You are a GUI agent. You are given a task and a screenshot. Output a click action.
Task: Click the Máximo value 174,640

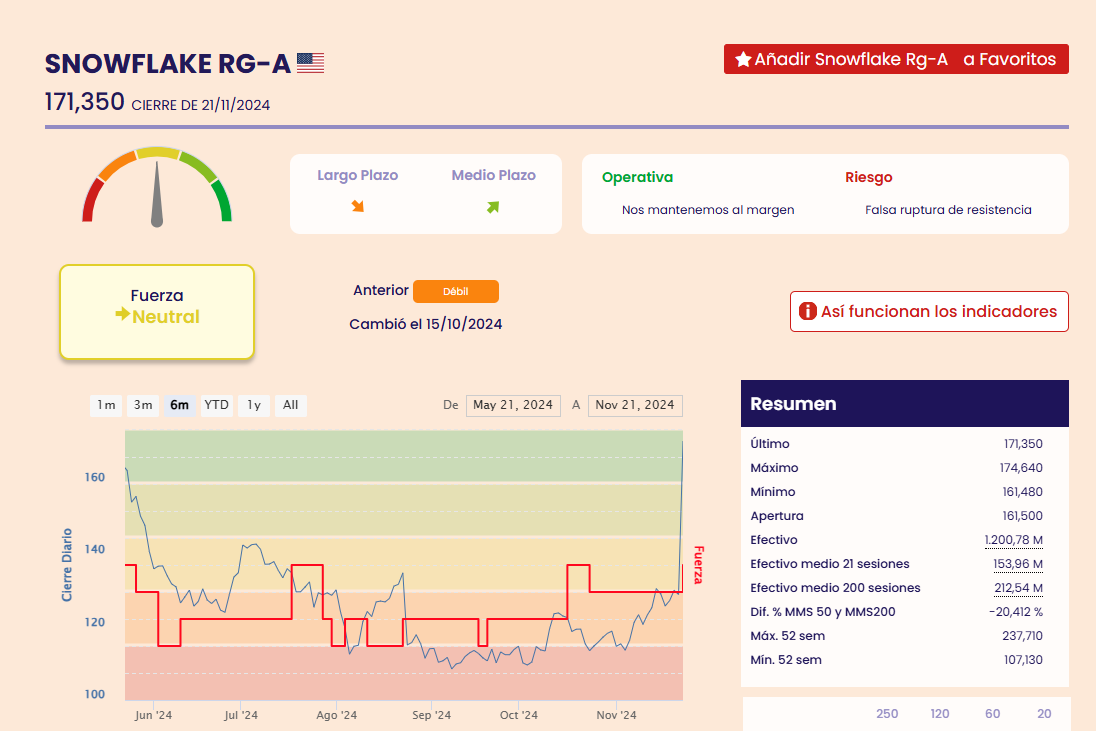[1021, 468]
